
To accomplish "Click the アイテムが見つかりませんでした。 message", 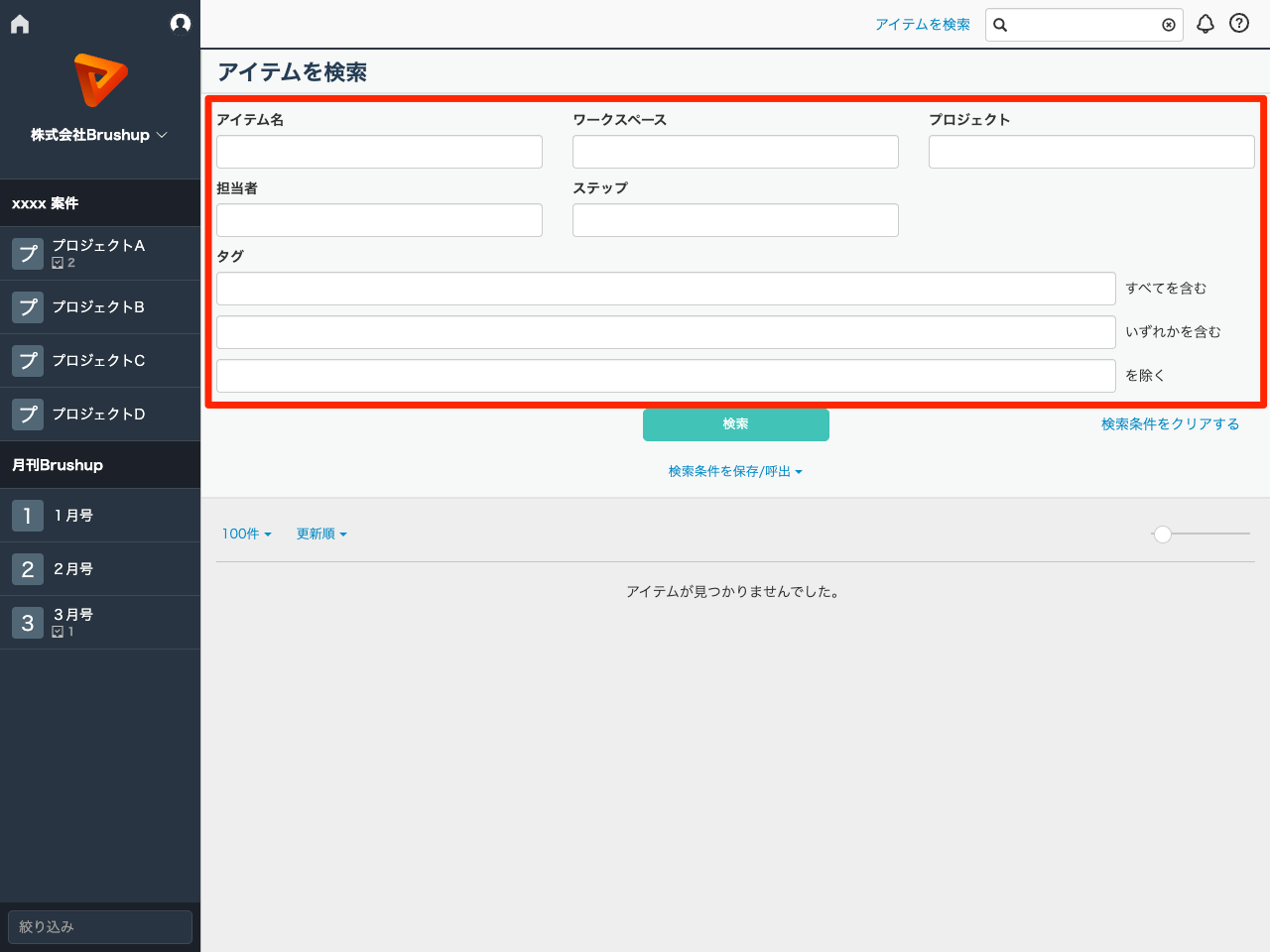I will click(x=735, y=592).
